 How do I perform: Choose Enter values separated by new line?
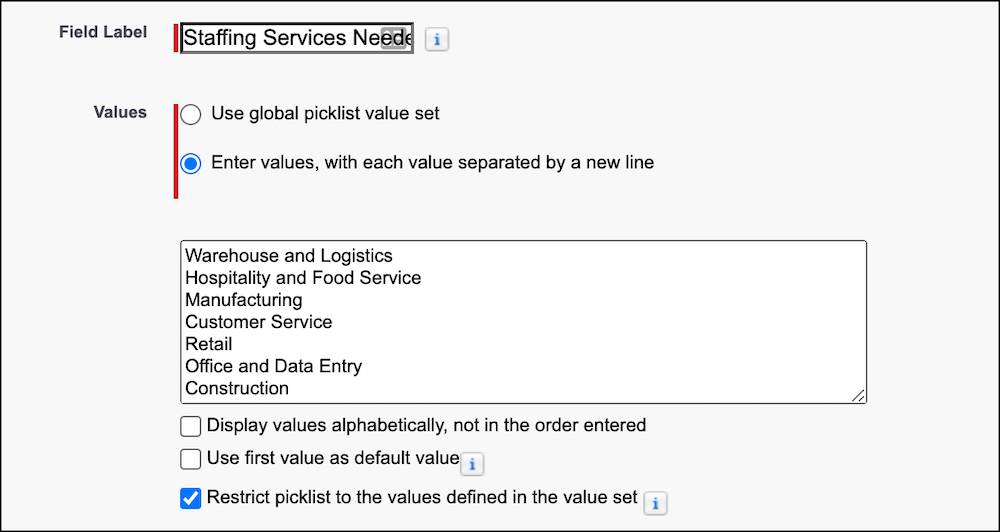[191, 163]
